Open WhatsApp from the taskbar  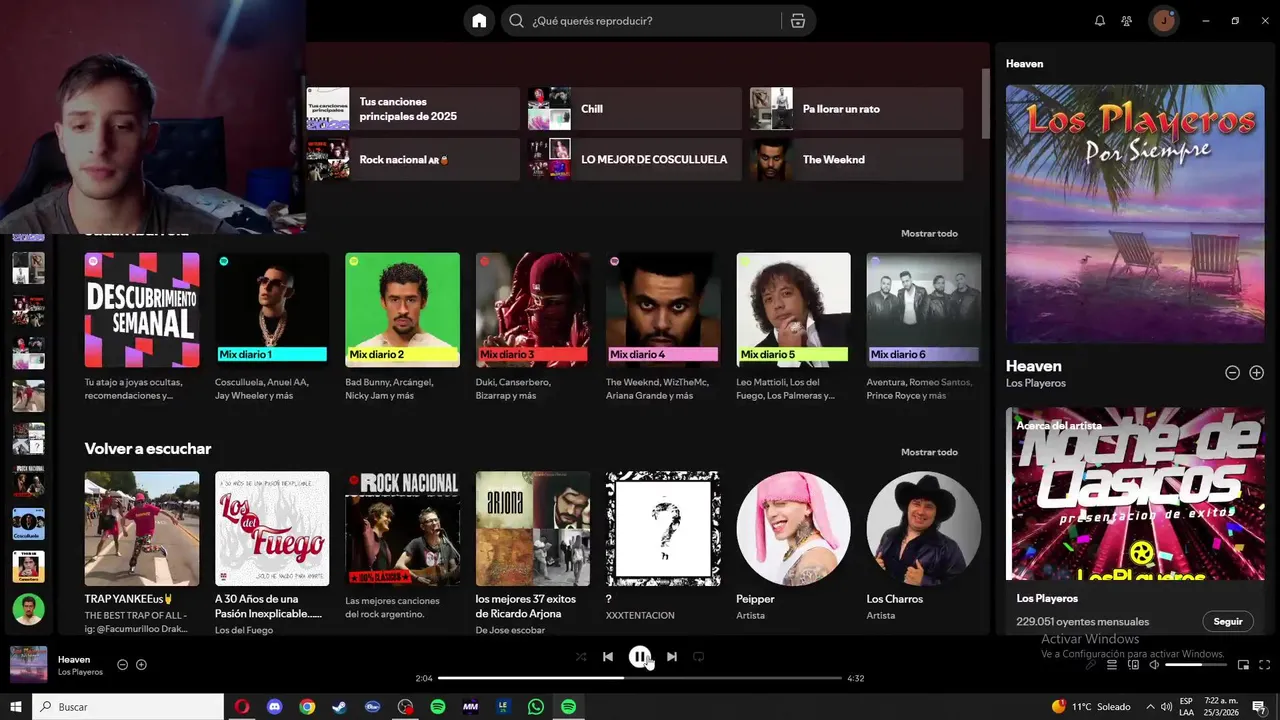(x=536, y=707)
